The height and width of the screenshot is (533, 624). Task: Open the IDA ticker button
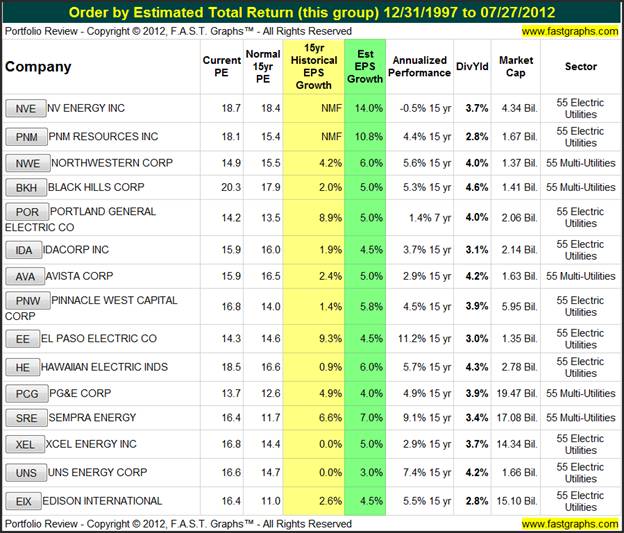pos(24,250)
